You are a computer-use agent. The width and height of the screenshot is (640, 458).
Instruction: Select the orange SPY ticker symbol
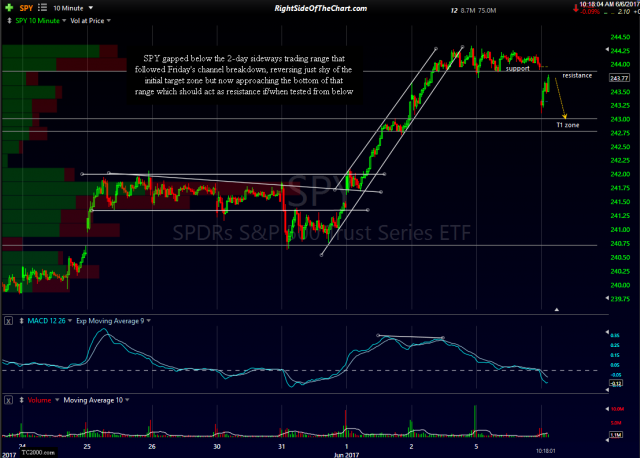coord(26,8)
